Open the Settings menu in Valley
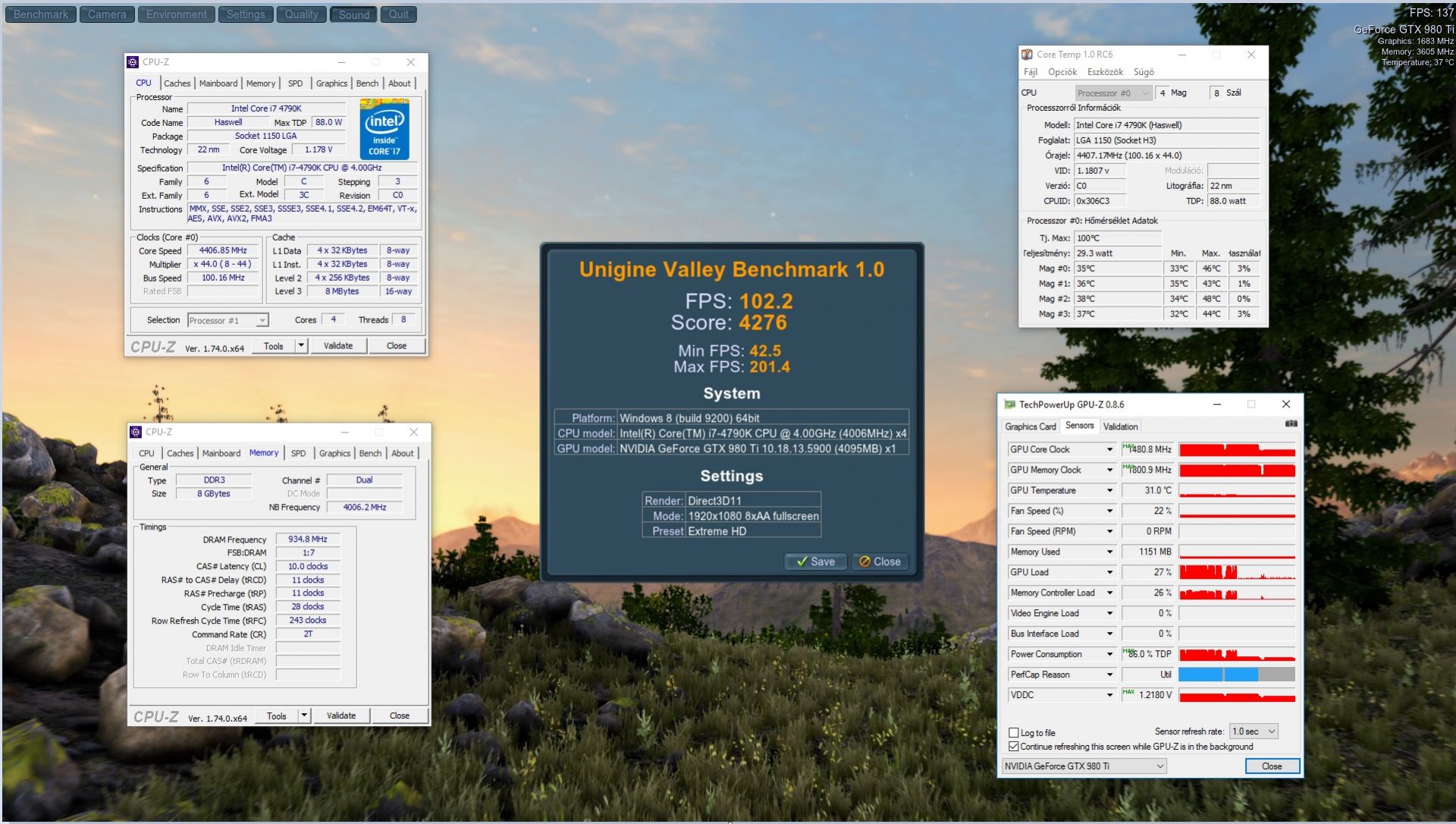This screenshot has height=824, width=1456. point(246,14)
